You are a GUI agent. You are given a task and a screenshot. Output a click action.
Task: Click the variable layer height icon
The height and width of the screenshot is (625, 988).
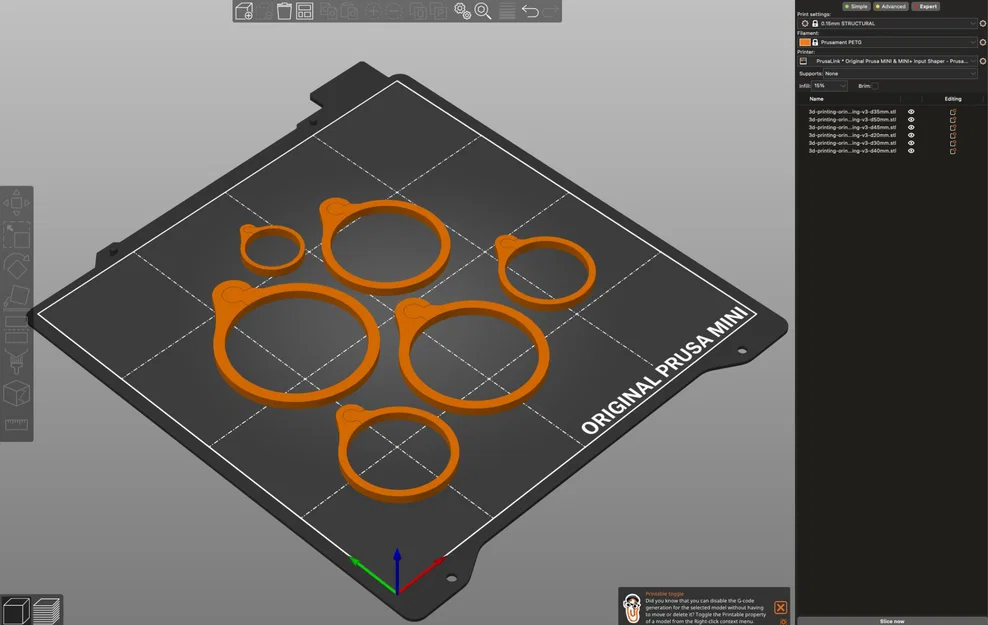(x=507, y=11)
